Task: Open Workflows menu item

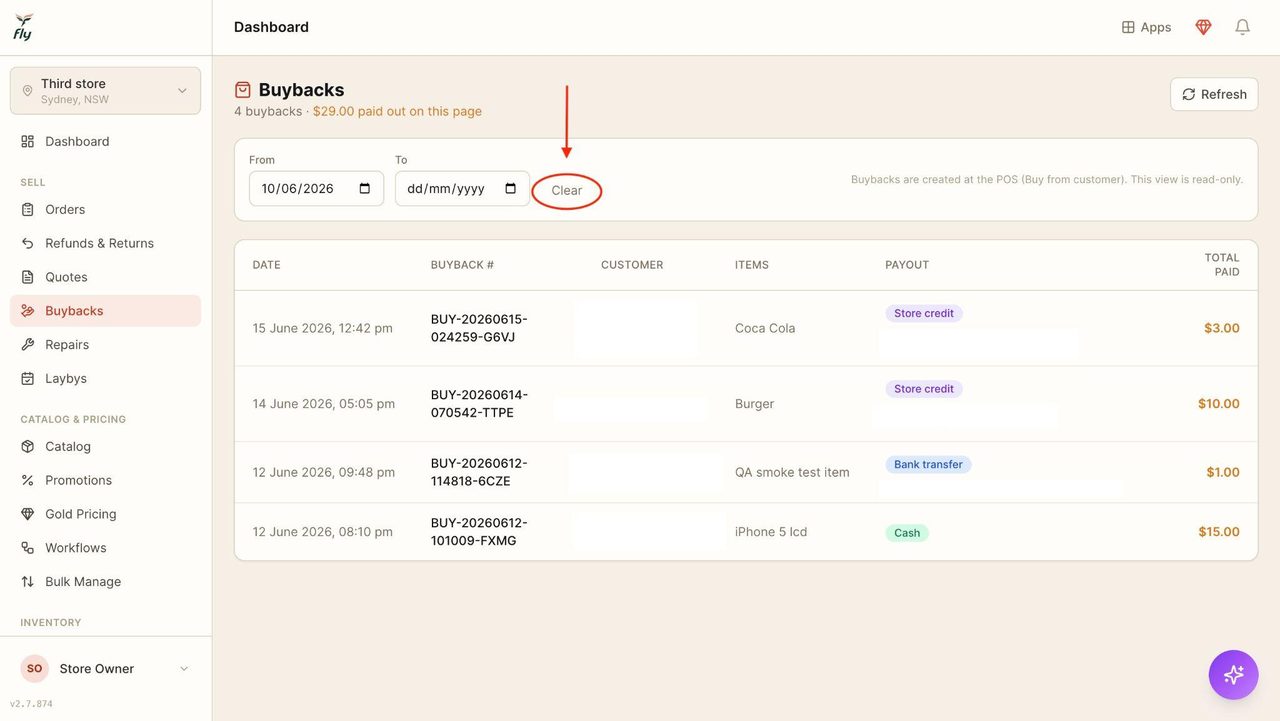Action: click(105, 548)
